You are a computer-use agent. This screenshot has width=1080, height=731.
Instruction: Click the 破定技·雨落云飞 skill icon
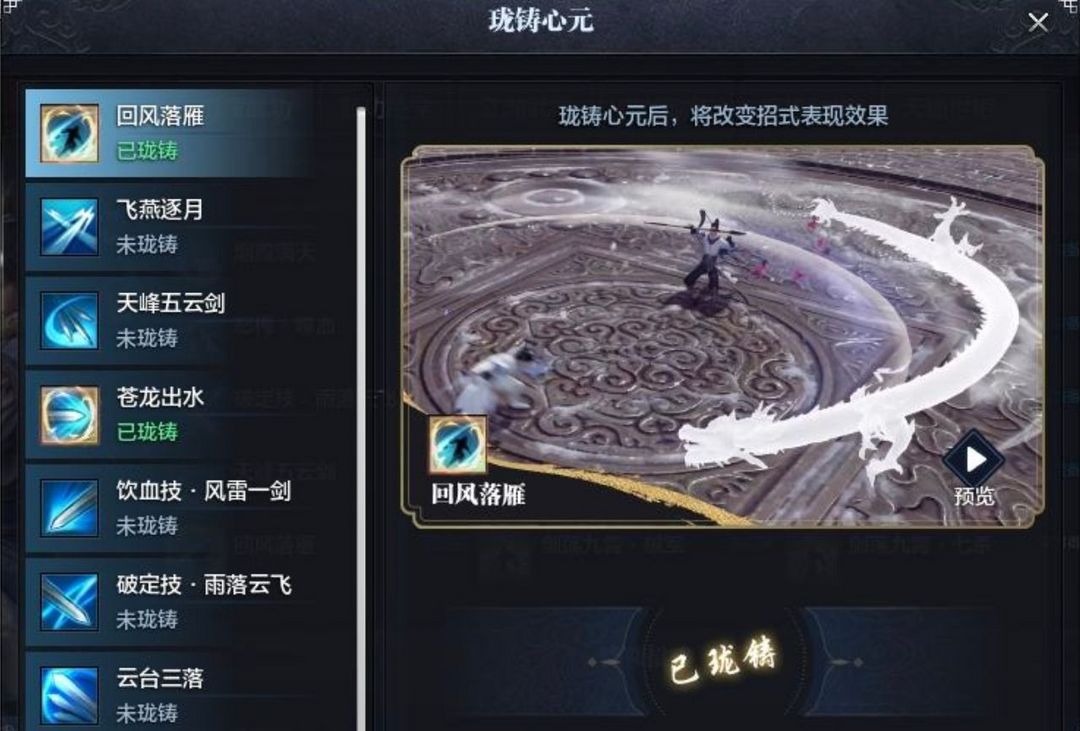(69, 601)
